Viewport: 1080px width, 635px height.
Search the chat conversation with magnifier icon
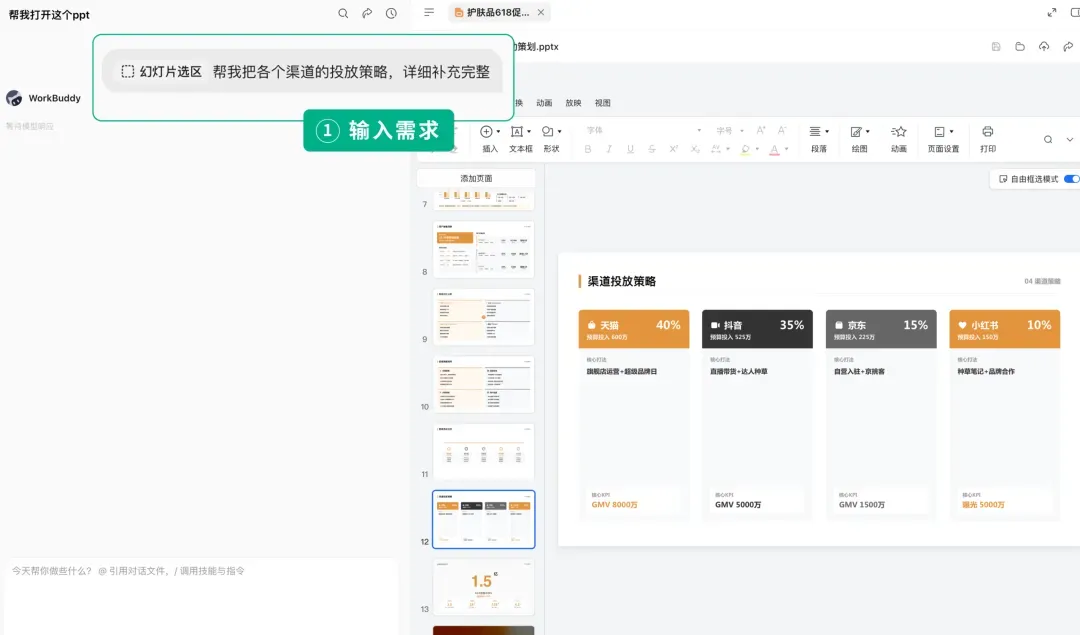tap(343, 13)
